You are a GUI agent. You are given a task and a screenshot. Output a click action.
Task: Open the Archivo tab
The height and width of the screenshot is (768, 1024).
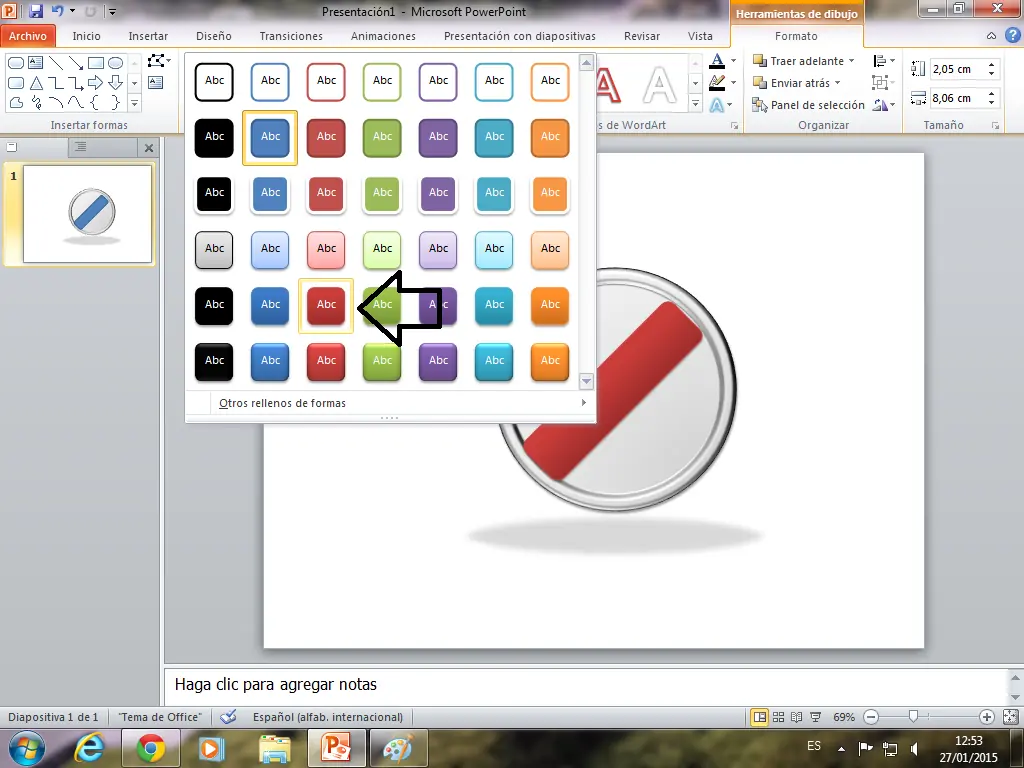click(27, 36)
